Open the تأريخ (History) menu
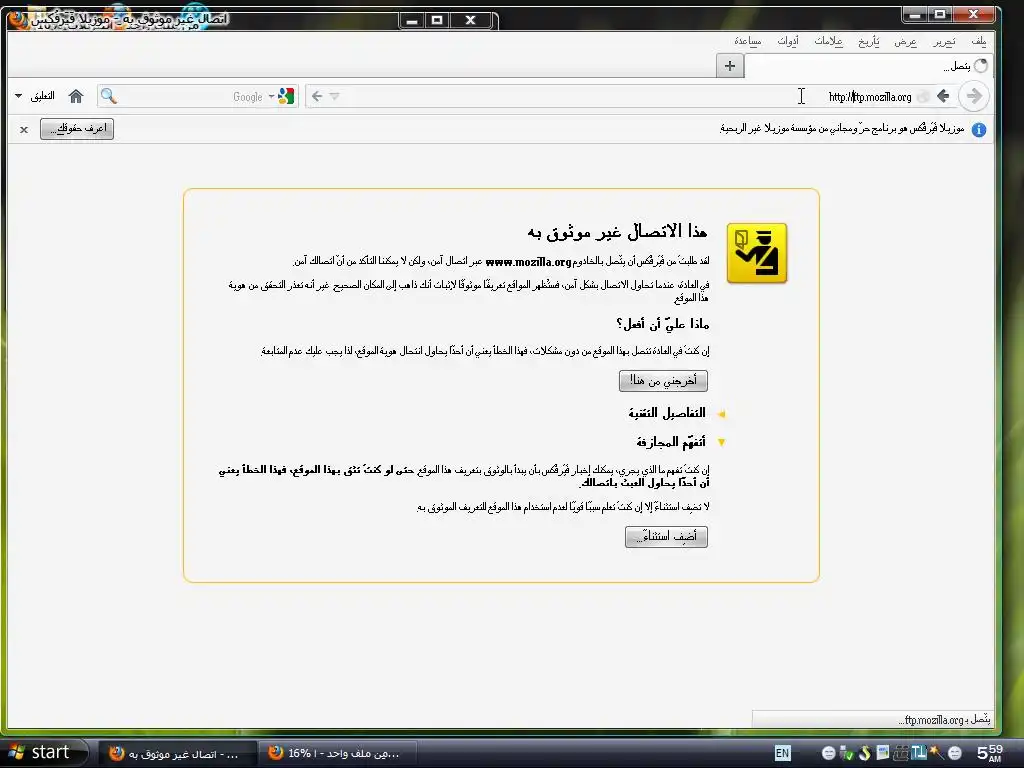1024x768 pixels. tap(869, 41)
